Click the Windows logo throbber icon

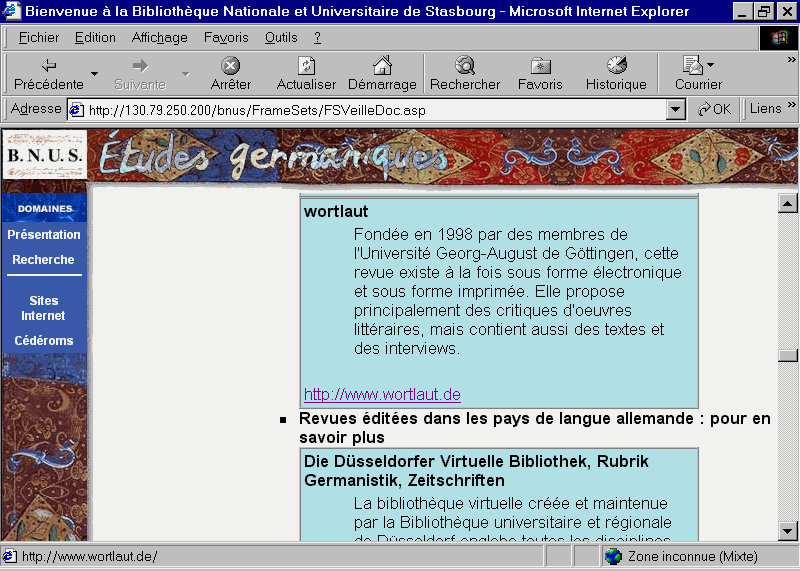pyautogui.click(x=779, y=38)
